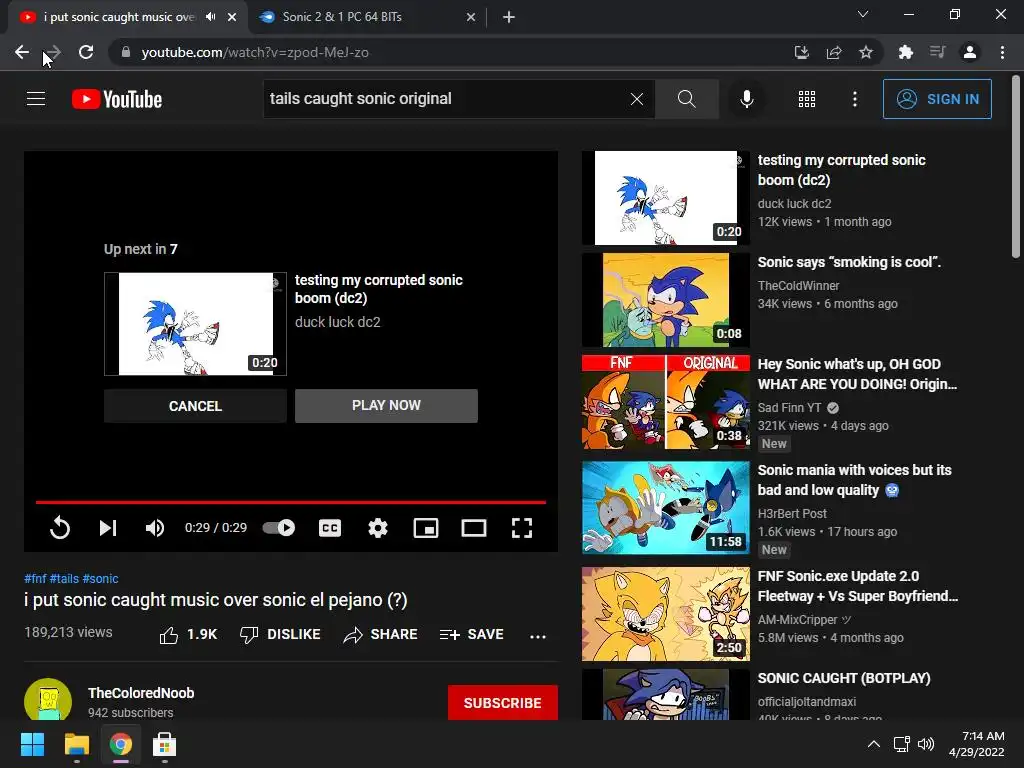Open the Chrome extensions puzzle icon
Viewport: 1024px width, 768px height.
click(905, 52)
